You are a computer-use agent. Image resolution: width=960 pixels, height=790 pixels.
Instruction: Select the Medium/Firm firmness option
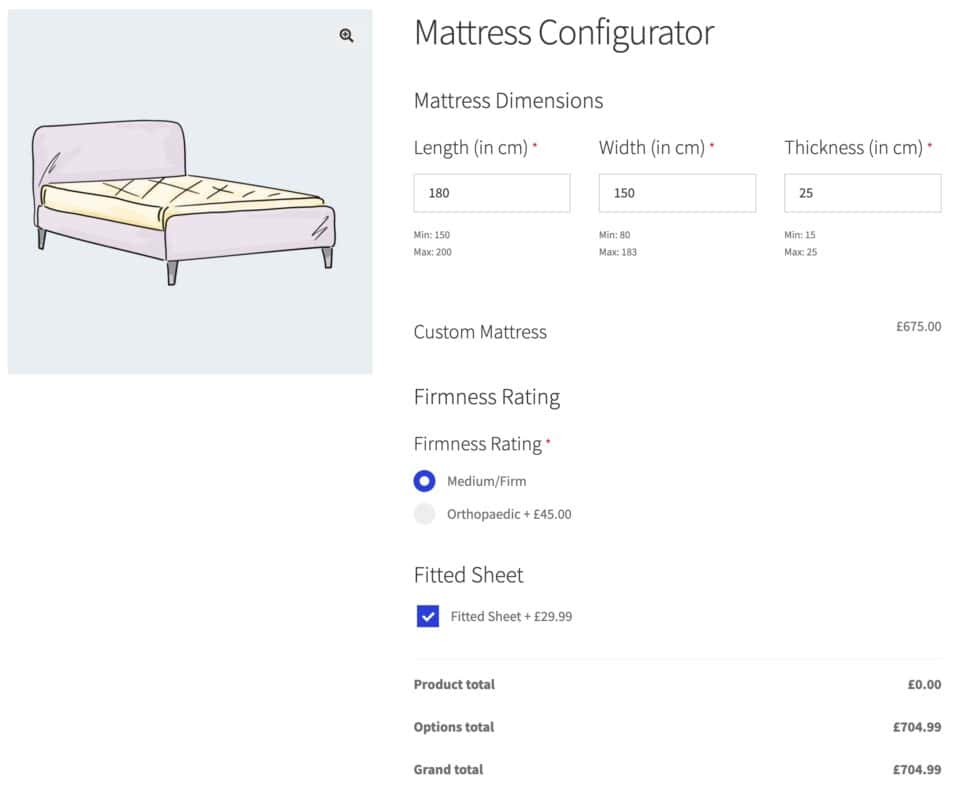[424, 481]
